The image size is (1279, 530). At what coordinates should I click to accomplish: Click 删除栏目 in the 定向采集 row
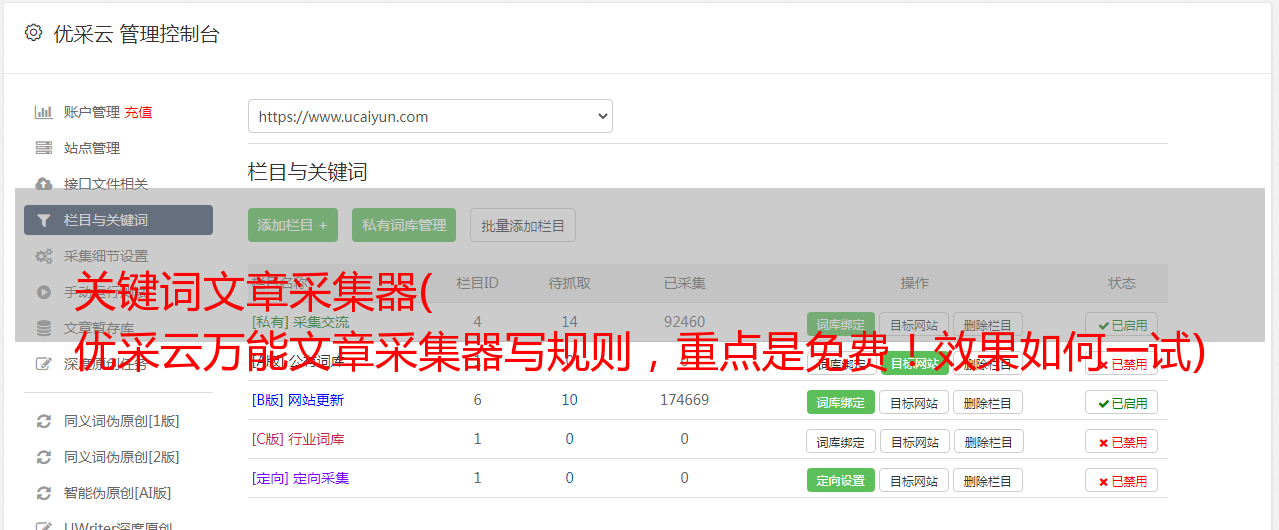[x=988, y=480]
